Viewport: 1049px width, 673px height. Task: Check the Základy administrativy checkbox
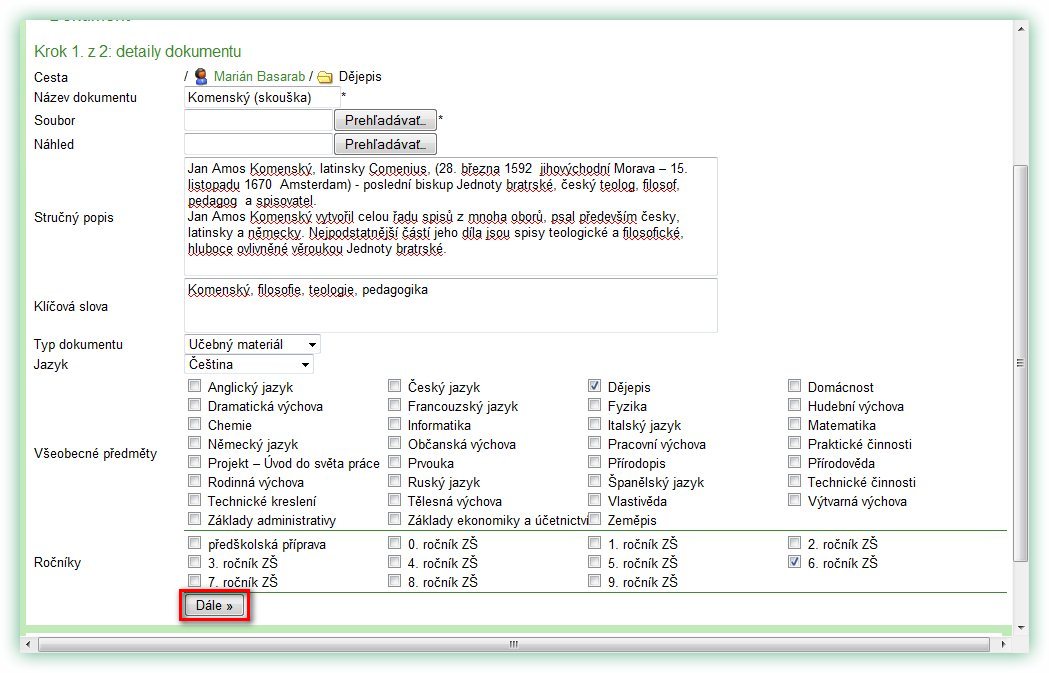(194, 519)
